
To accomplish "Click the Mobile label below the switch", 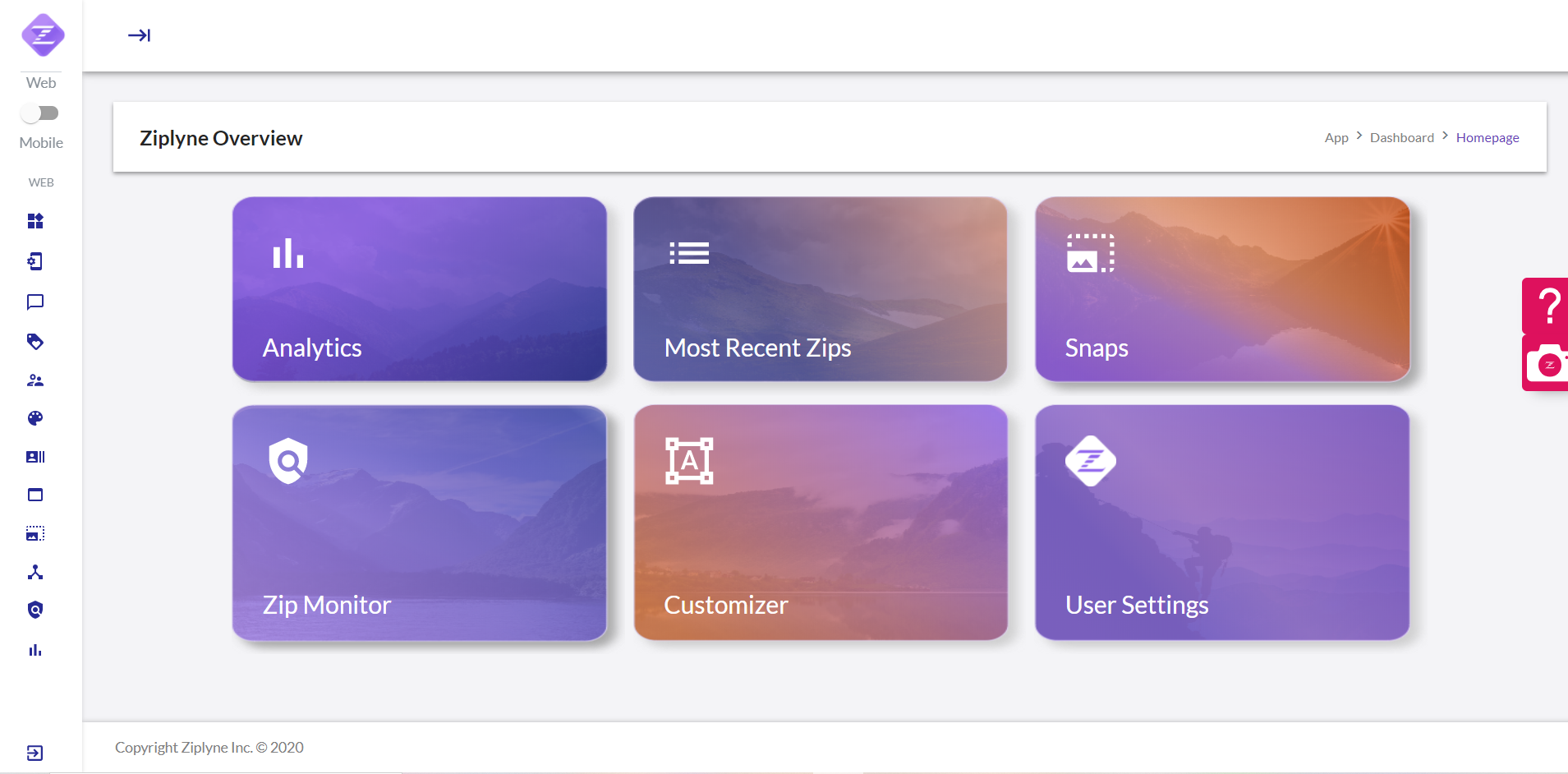I will [x=41, y=143].
